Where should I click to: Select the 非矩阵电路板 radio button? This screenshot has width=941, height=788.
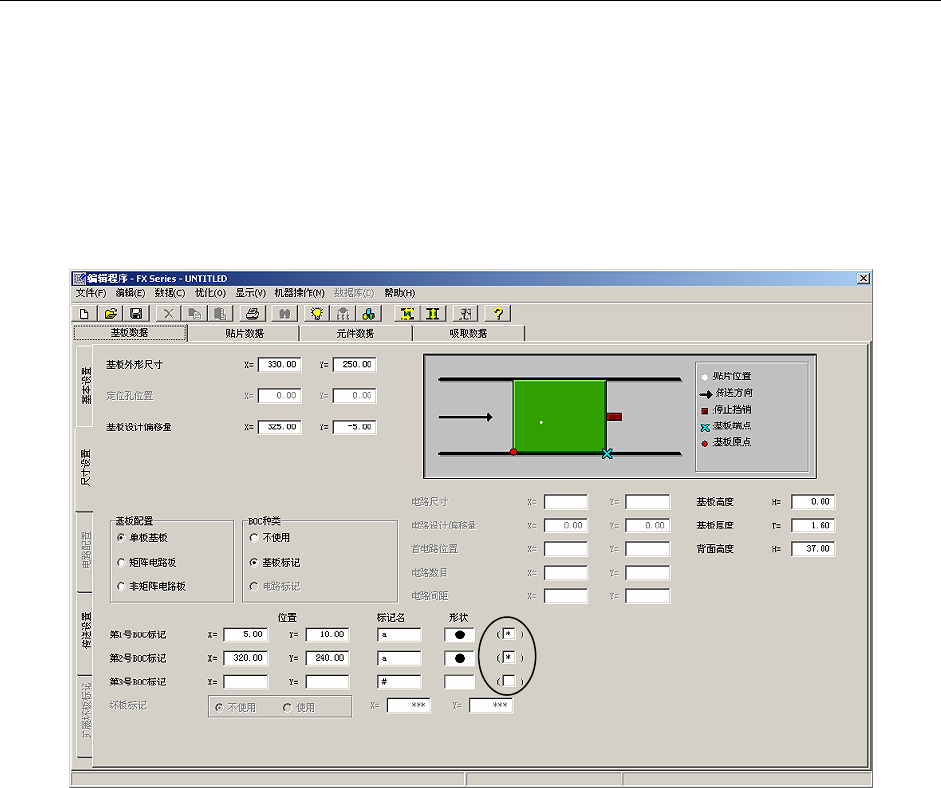121,586
